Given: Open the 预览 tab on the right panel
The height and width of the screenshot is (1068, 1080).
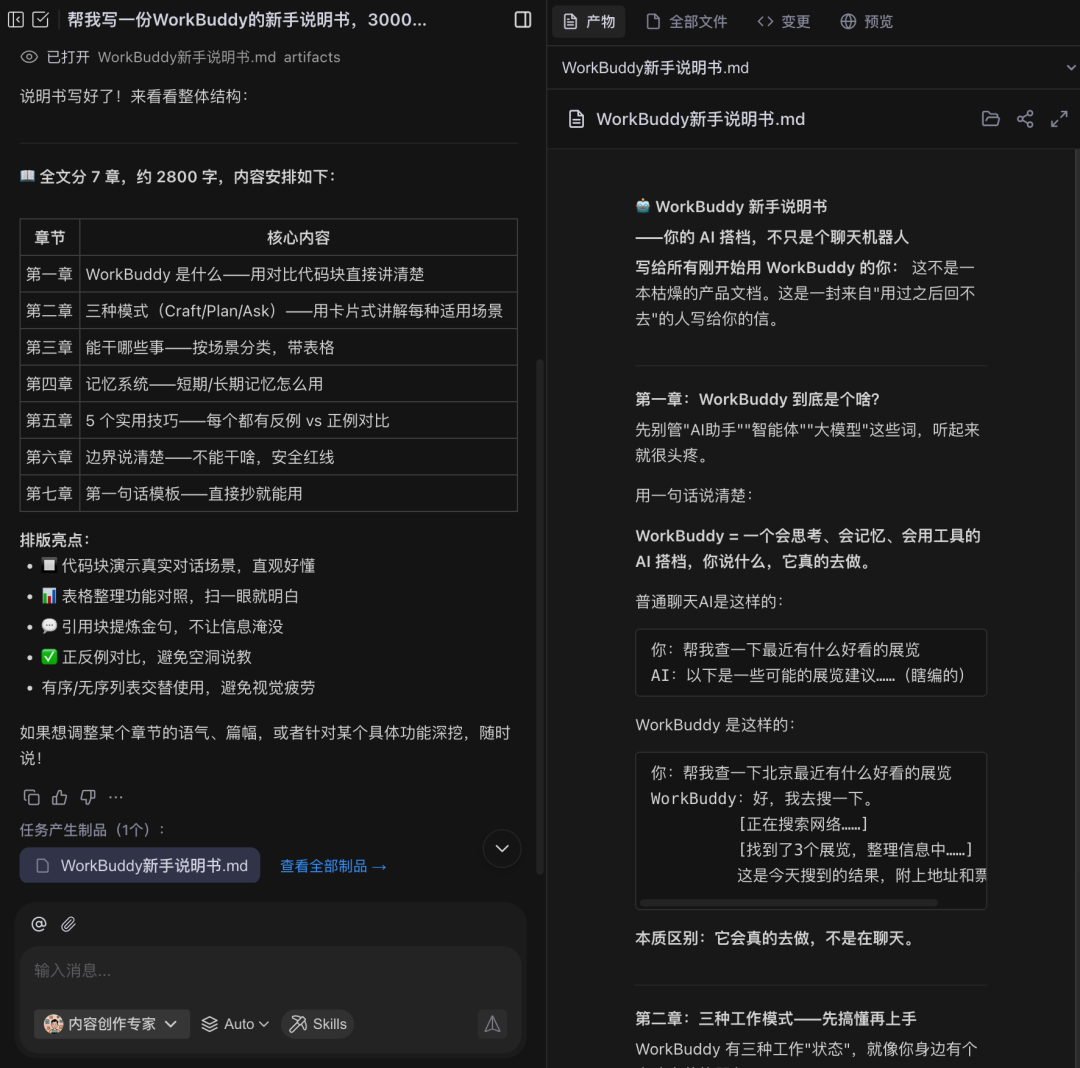Looking at the screenshot, I should click(x=866, y=21).
